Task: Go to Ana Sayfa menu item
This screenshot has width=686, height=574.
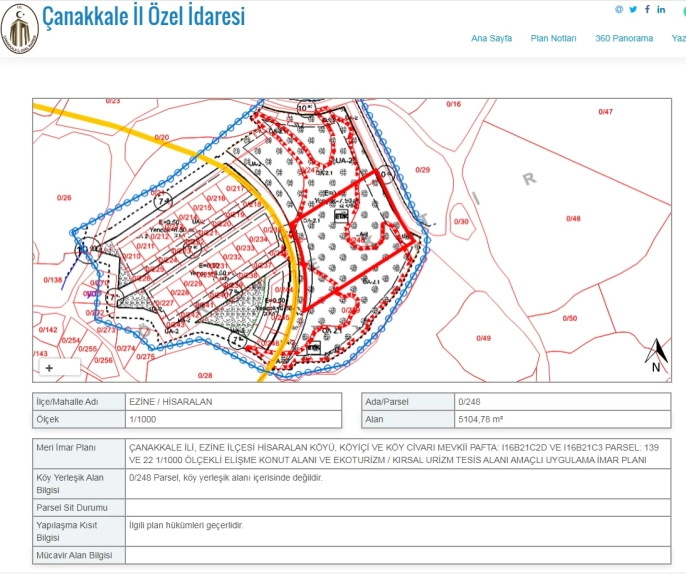Action: (x=491, y=38)
